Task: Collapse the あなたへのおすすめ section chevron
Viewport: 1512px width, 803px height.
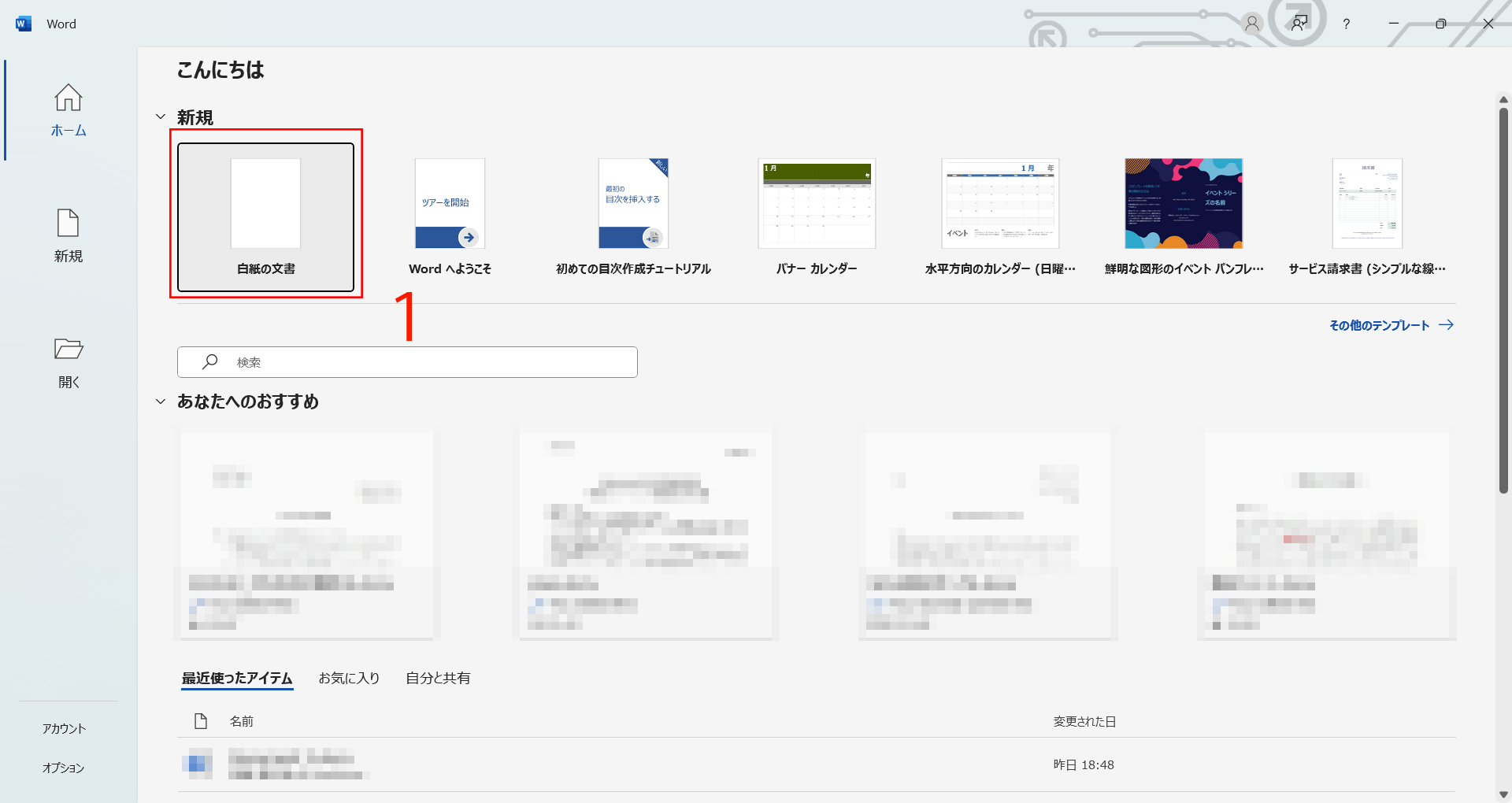Action: tap(161, 401)
